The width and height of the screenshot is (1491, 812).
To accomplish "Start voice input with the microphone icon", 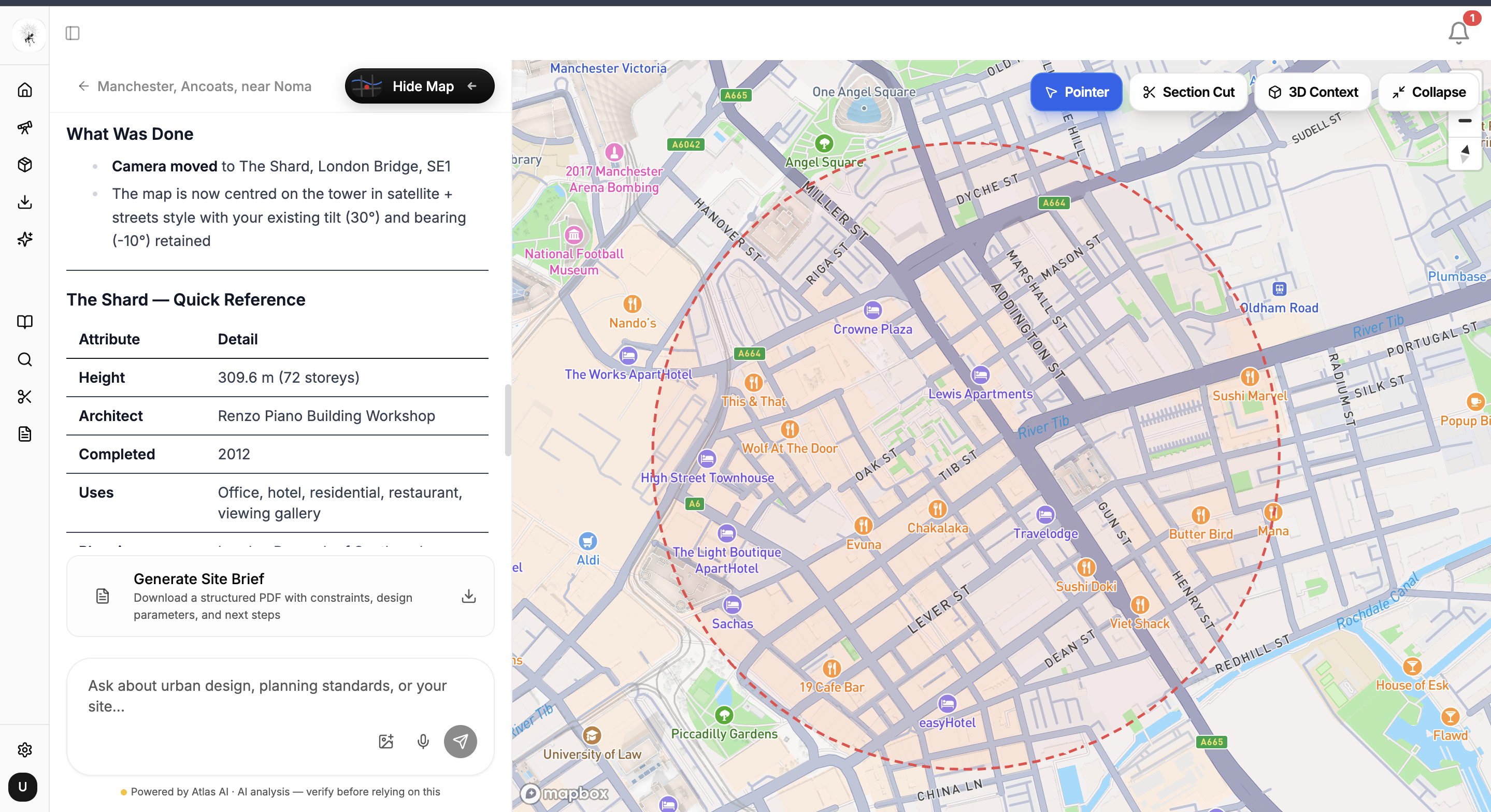I will click(x=423, y=742).
